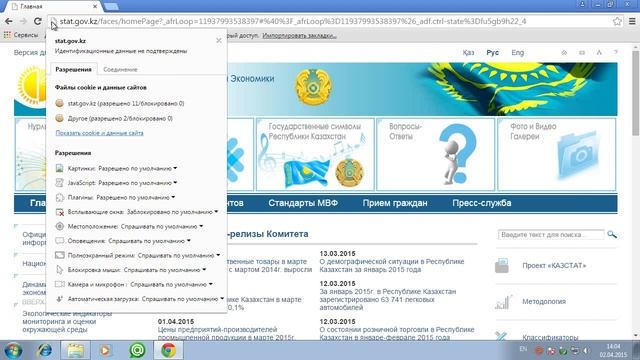Open the media player taskbar icon
The width and height of the screenshot is (640, 360).
tap(105, 350)
